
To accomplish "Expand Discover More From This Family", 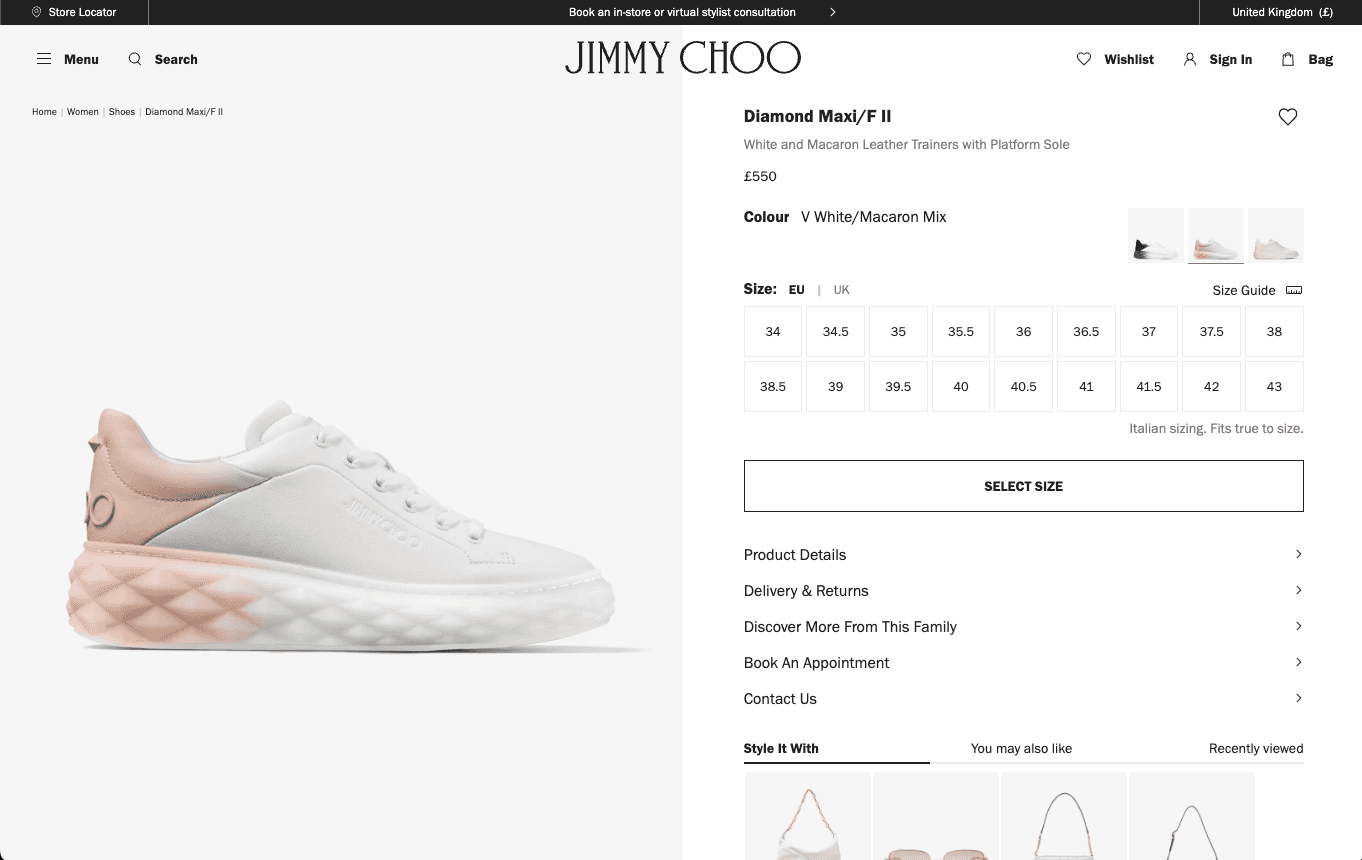I will pos(850,626).
